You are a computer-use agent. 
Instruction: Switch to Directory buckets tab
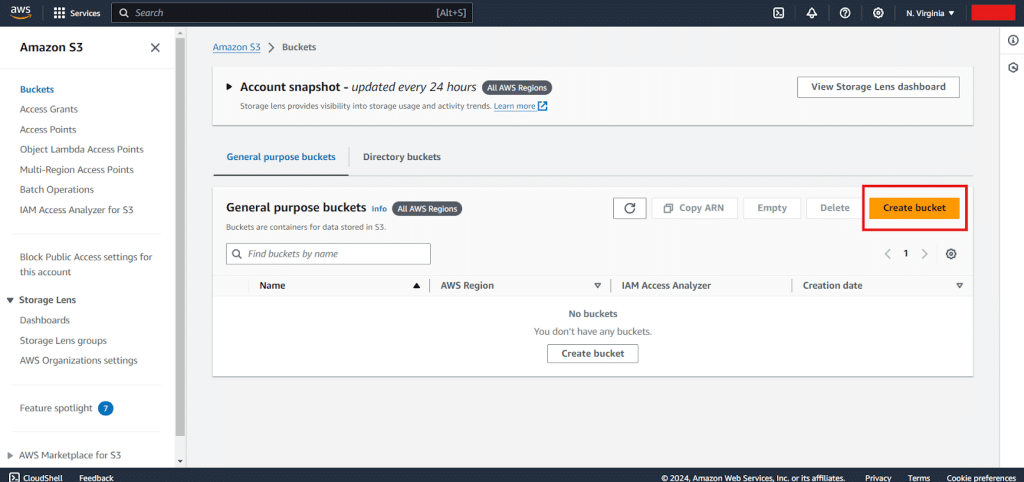[x=402, y=157]
